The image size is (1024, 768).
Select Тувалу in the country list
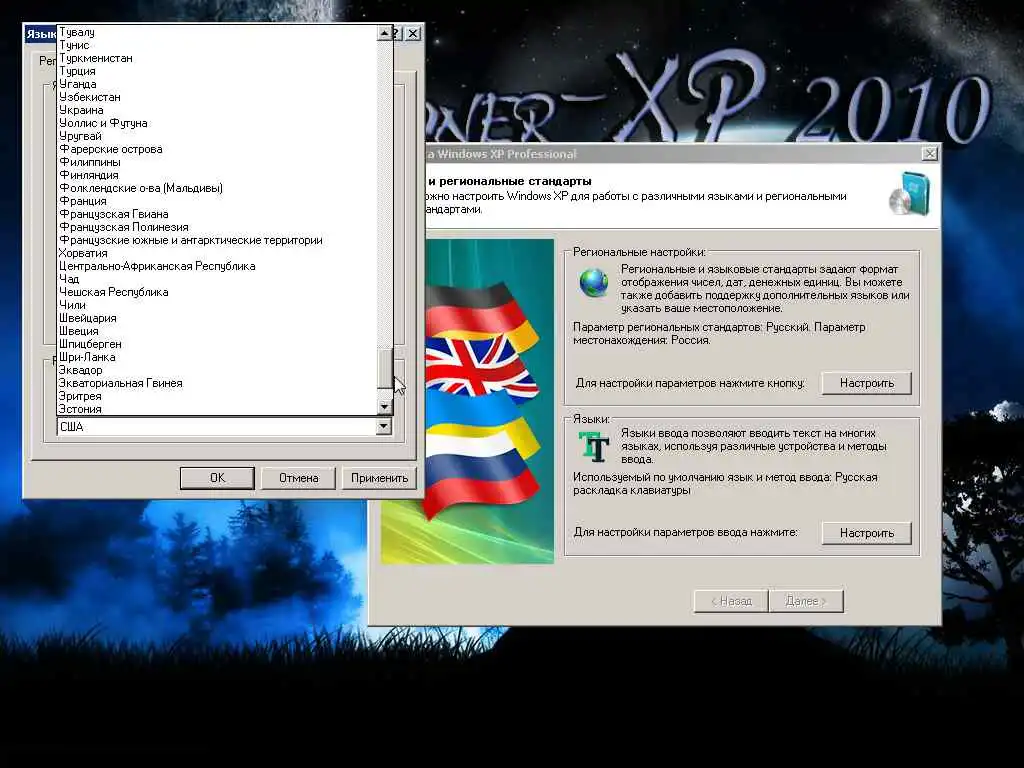217,32
